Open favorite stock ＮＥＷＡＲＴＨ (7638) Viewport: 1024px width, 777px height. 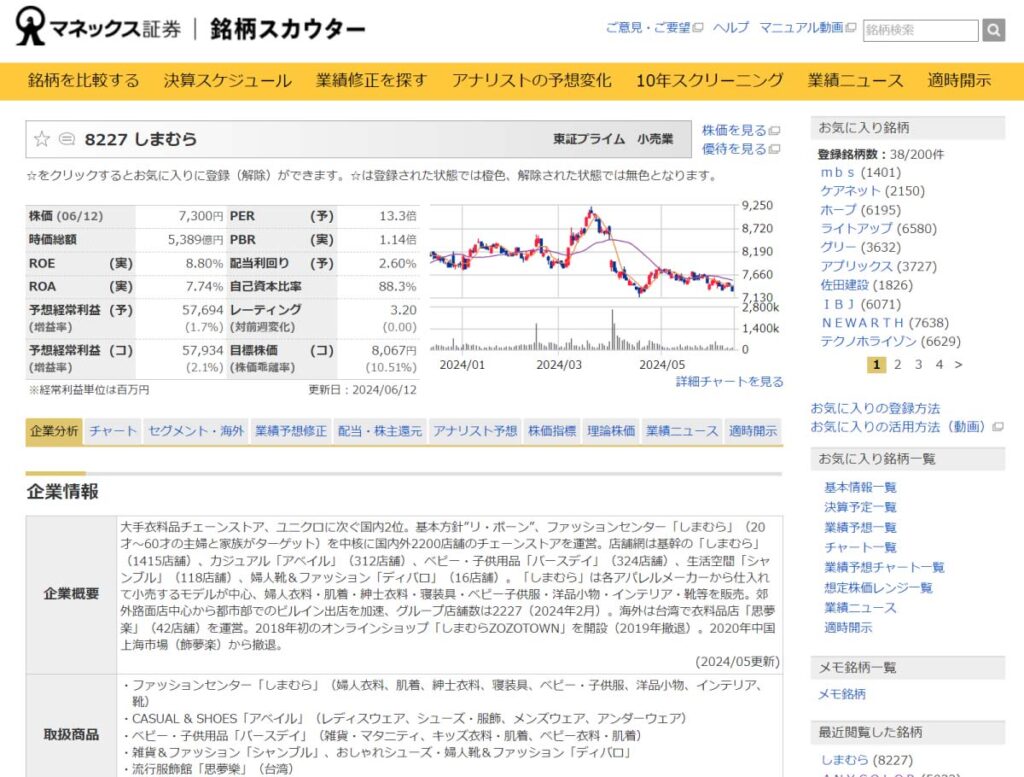coord(885,323)
